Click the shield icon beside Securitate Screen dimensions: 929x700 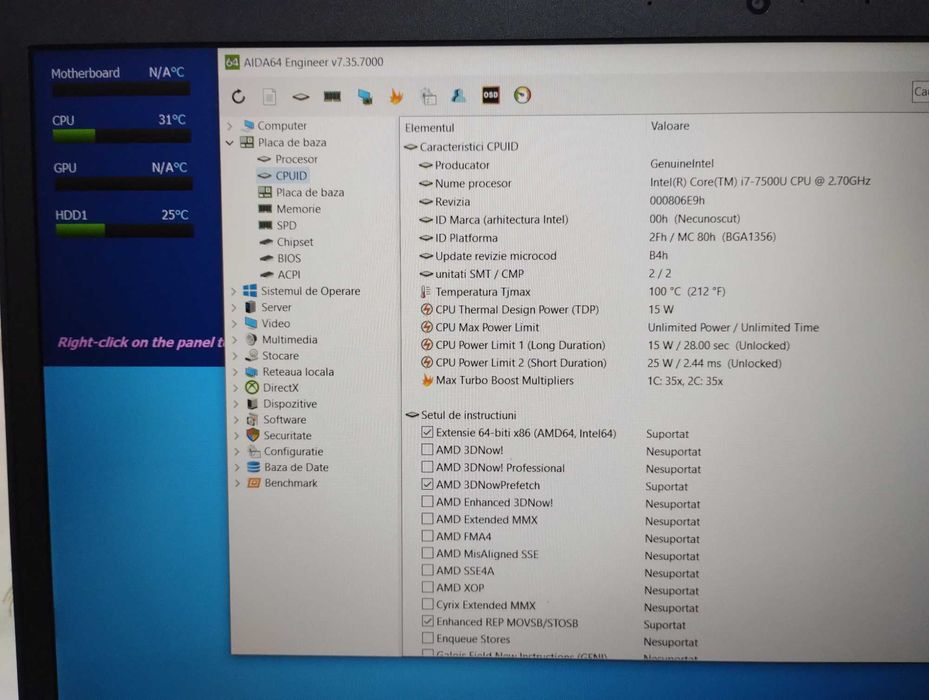coord(253,435)
